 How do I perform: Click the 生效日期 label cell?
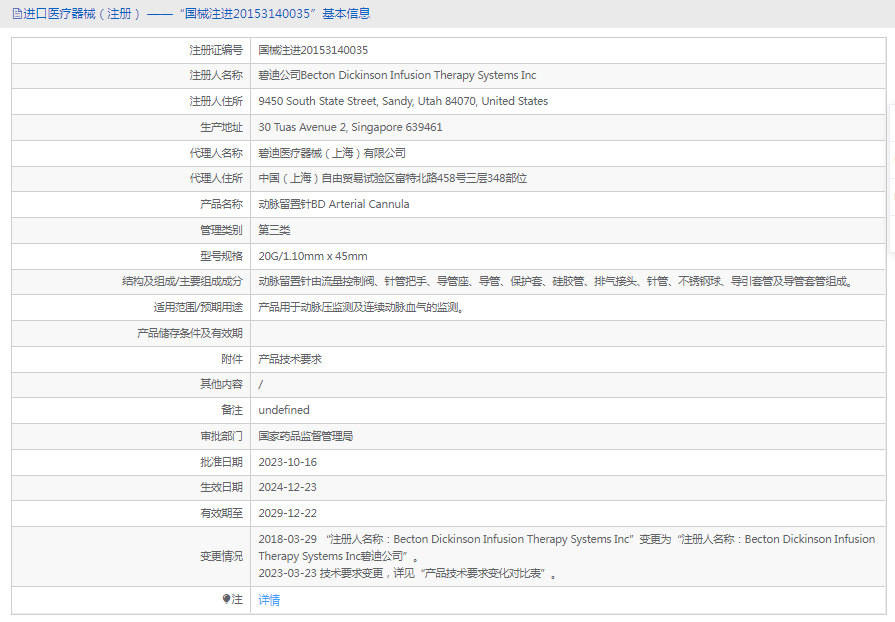[131, 487]
